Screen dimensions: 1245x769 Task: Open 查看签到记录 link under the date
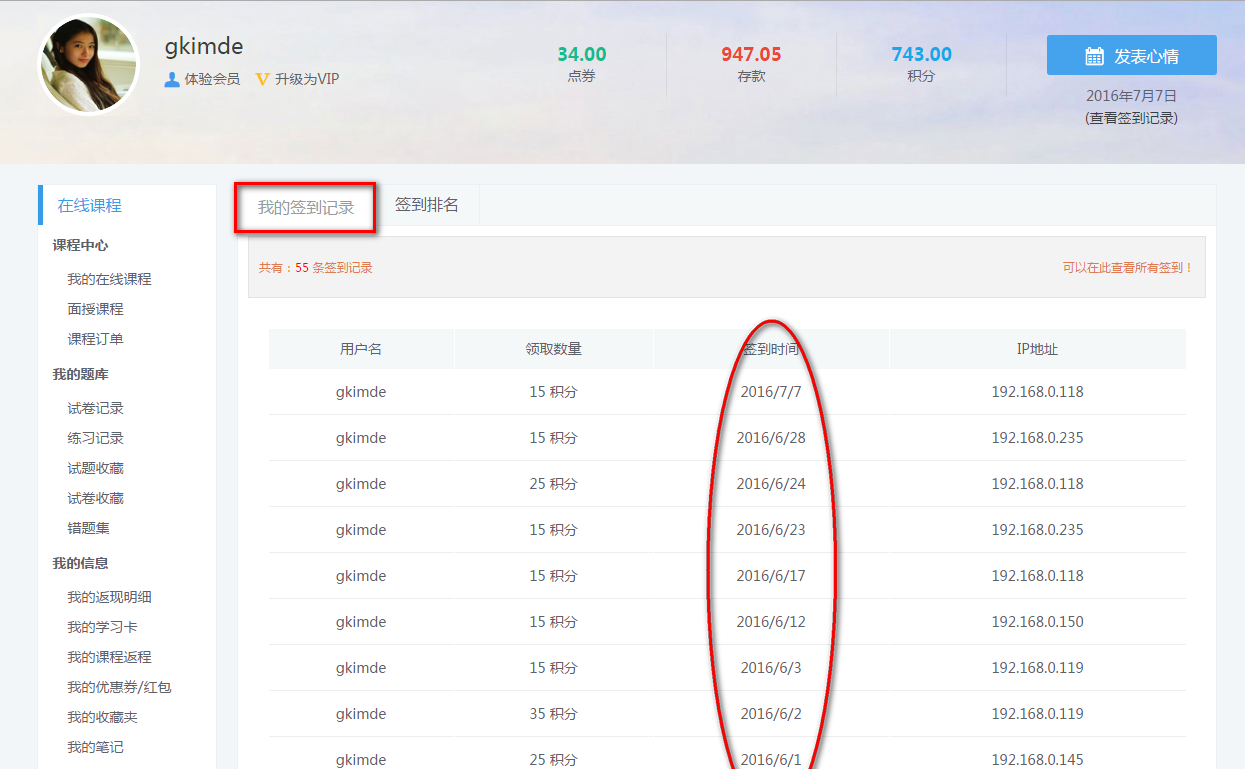(x=1131, y=118)
